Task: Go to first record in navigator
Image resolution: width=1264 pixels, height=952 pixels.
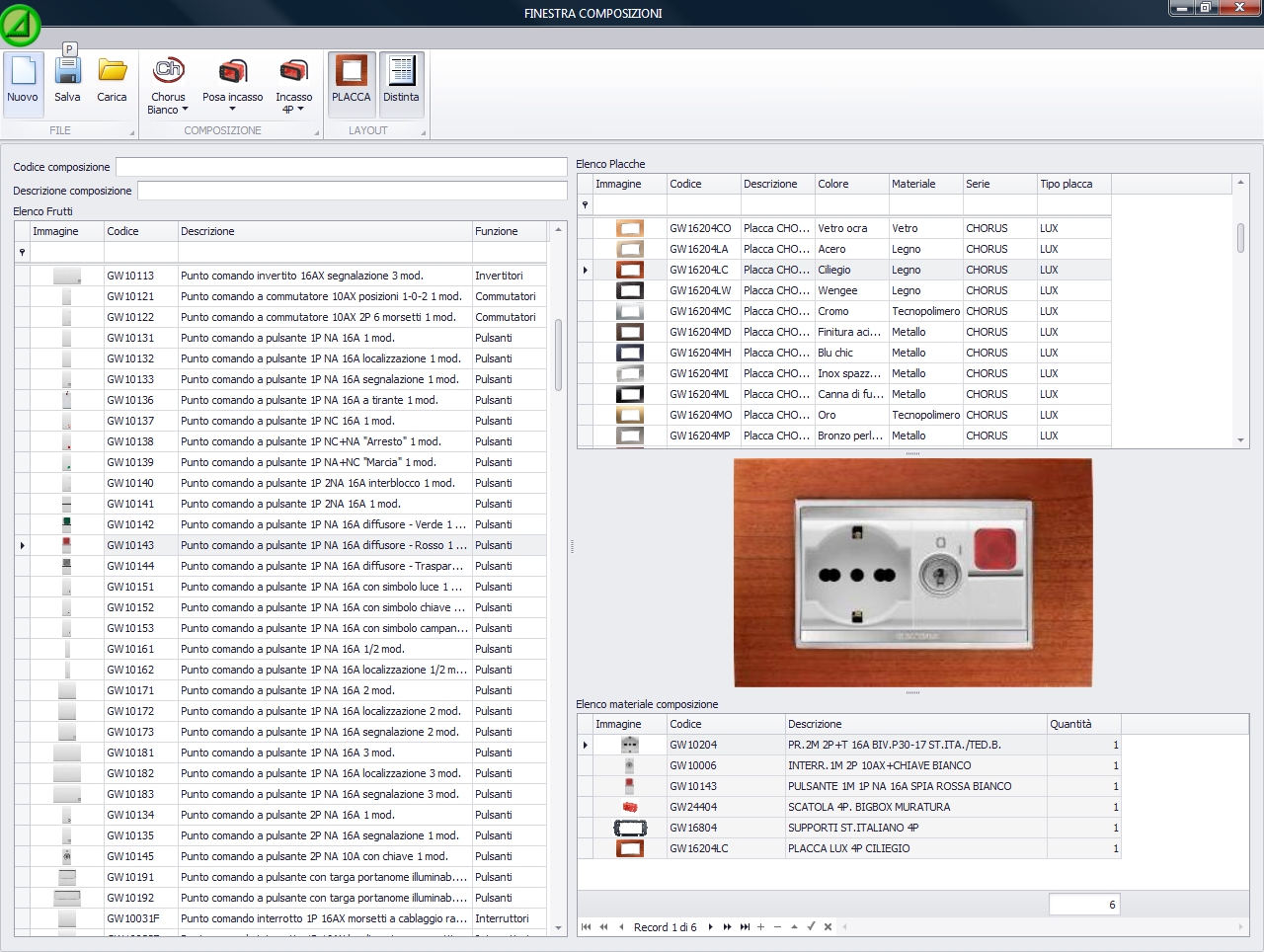Action: pos(587,927)
